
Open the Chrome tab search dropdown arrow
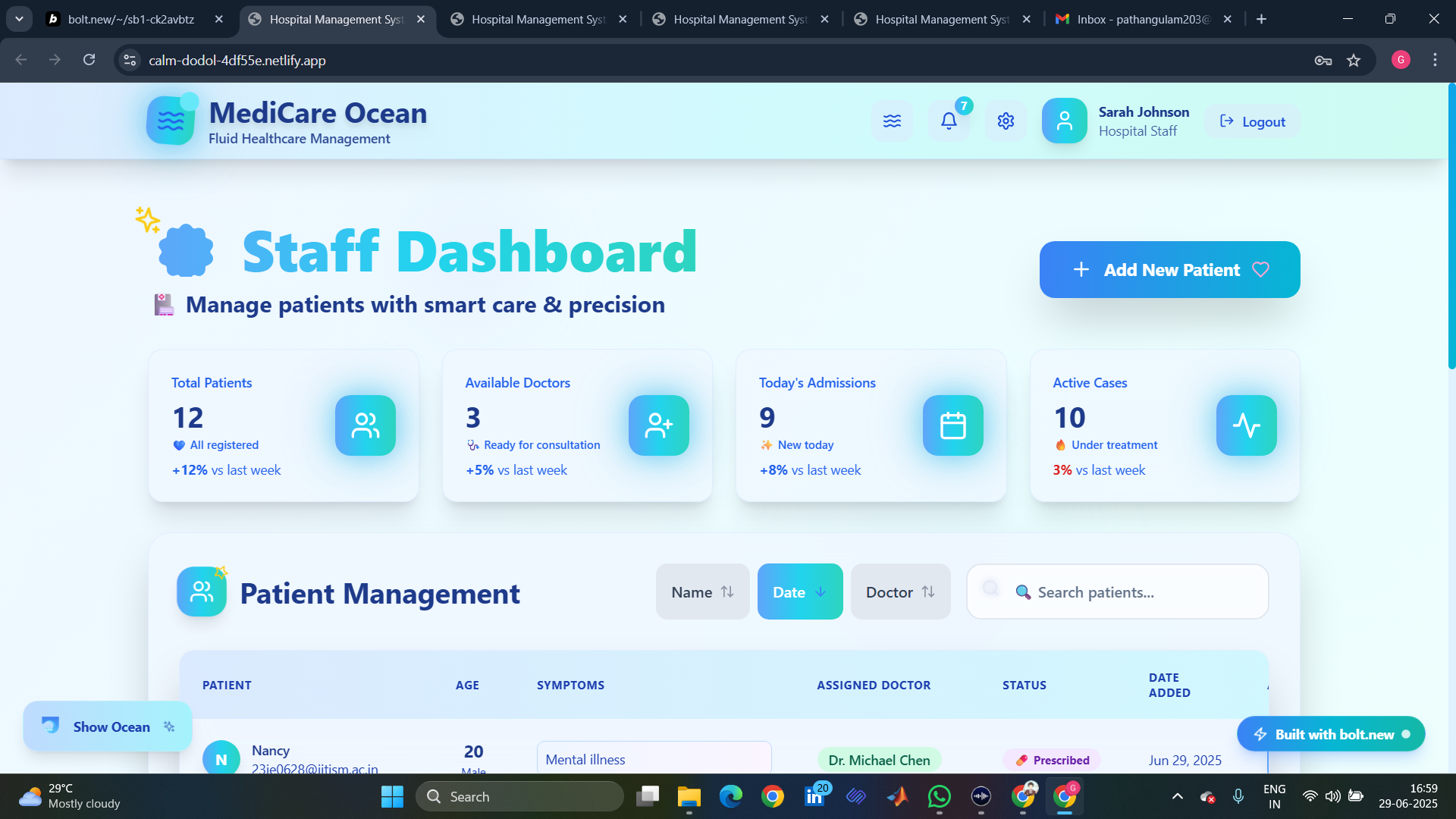(x=19, y=19)
